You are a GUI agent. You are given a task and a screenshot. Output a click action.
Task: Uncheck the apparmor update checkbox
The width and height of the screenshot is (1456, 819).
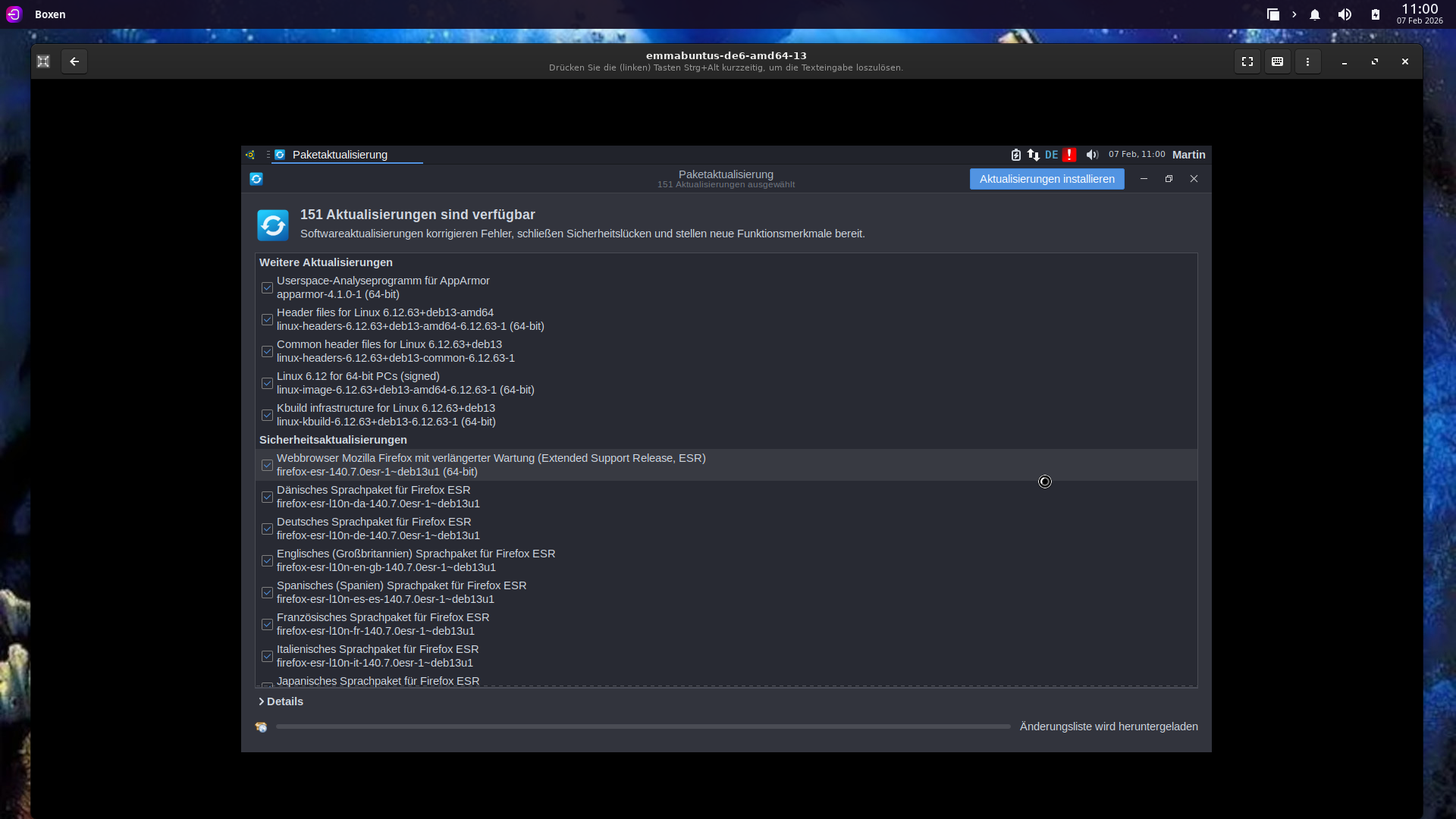(267, 287)
